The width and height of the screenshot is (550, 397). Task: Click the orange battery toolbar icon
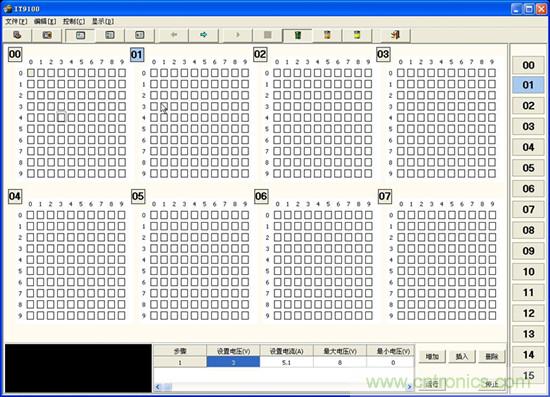tap(327, 35)
